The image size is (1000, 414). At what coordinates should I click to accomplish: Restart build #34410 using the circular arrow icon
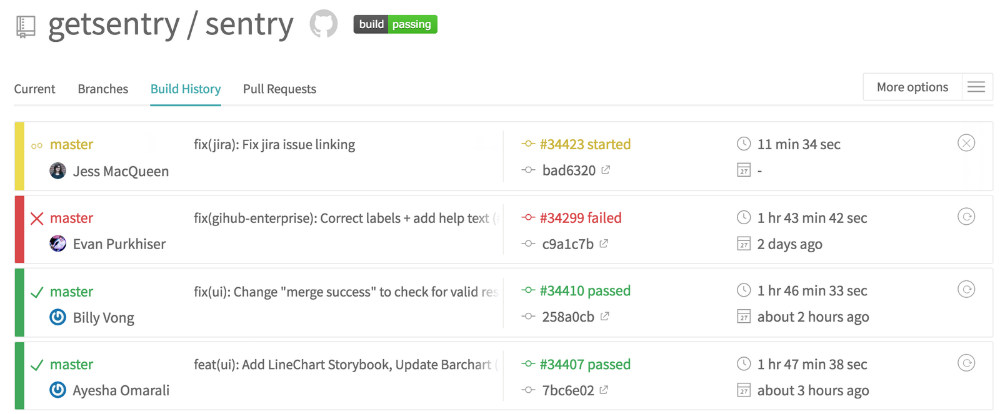966,289
